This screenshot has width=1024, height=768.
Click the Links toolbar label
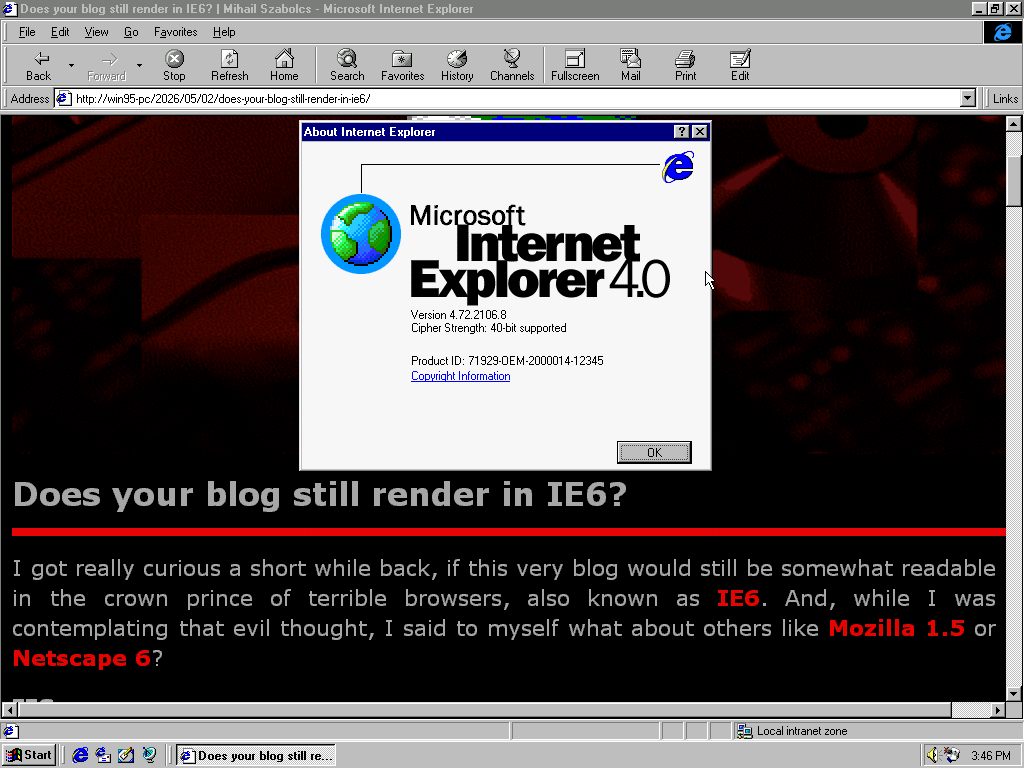(x=1005, y=99)
